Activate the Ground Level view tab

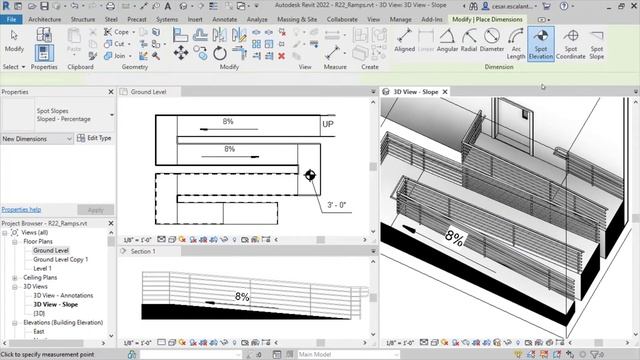click(149, 92)
